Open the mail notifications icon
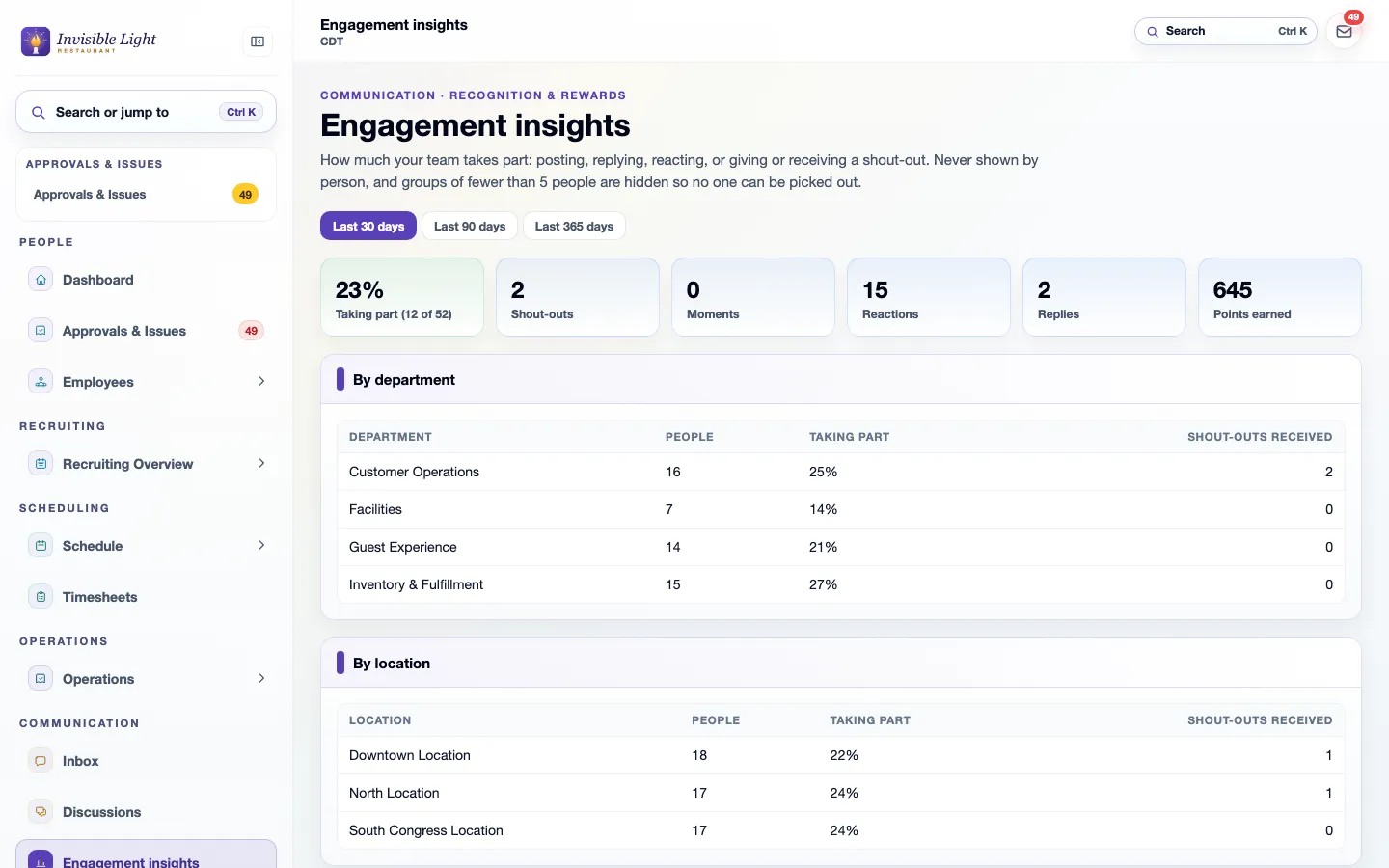 (x=1344, y=32)
